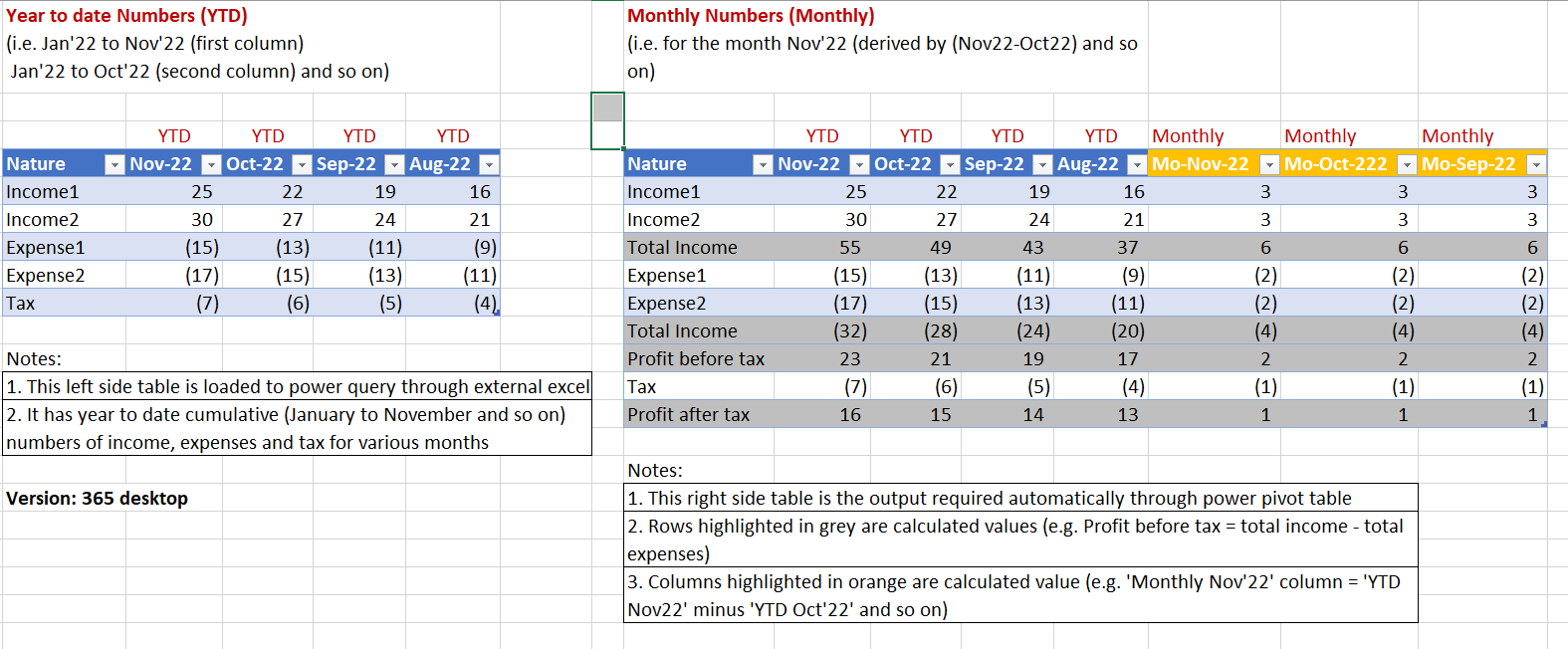Image resolution: width=1568 pixels, height=649 pixels.
Task: Open Nature filter dropdown in right Monthly table
Action: [x=763, y=164]
